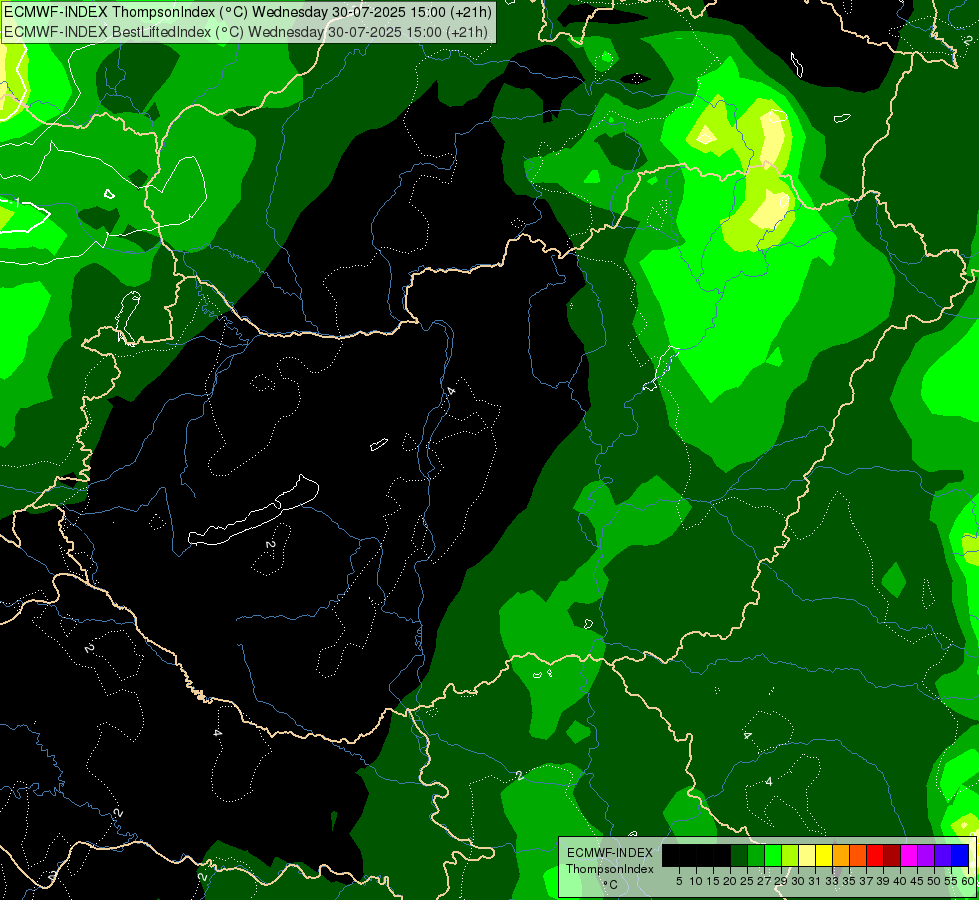Click the °C unit label in legend
The width and height of the screenshot is (979, 900).
[x=611, y=885]
